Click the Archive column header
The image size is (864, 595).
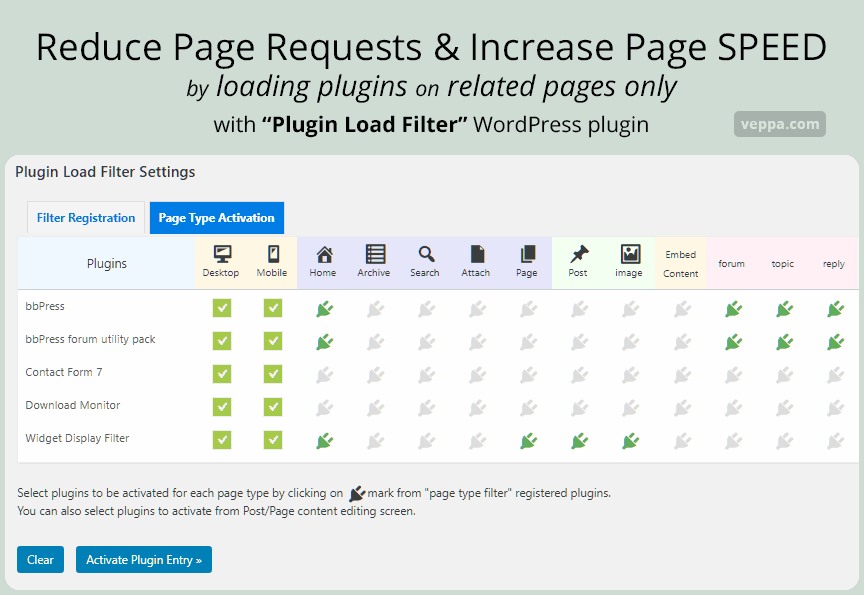[x=374, y=262]
